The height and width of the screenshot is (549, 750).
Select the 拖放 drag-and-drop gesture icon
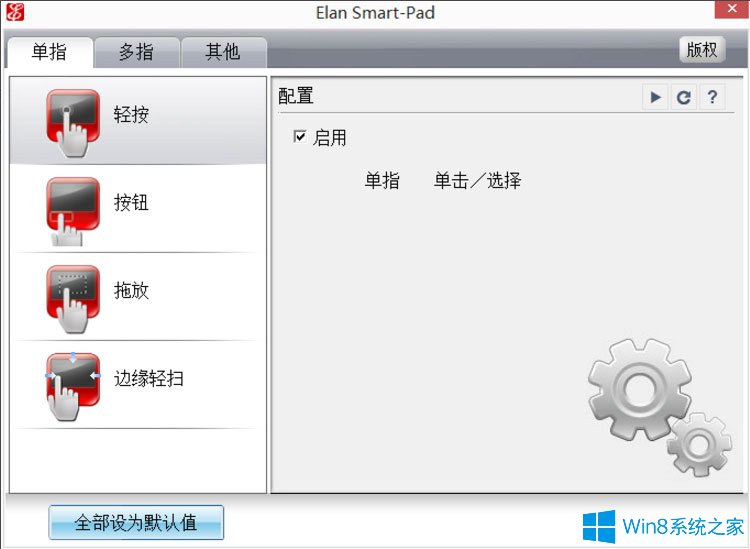[73, 299]
